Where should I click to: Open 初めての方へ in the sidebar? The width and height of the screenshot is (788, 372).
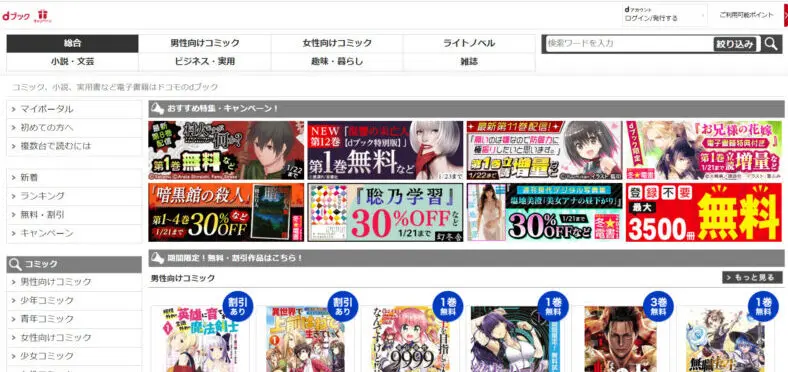coord(74,128)
